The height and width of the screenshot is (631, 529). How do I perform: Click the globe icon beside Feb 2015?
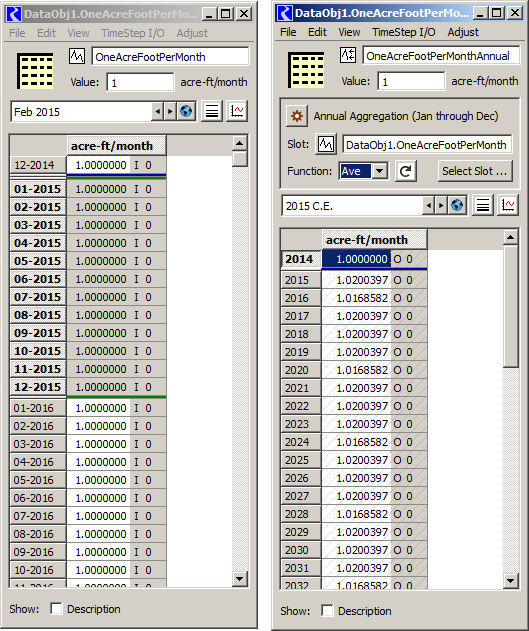pyautogui.click(x=186, y=111)
